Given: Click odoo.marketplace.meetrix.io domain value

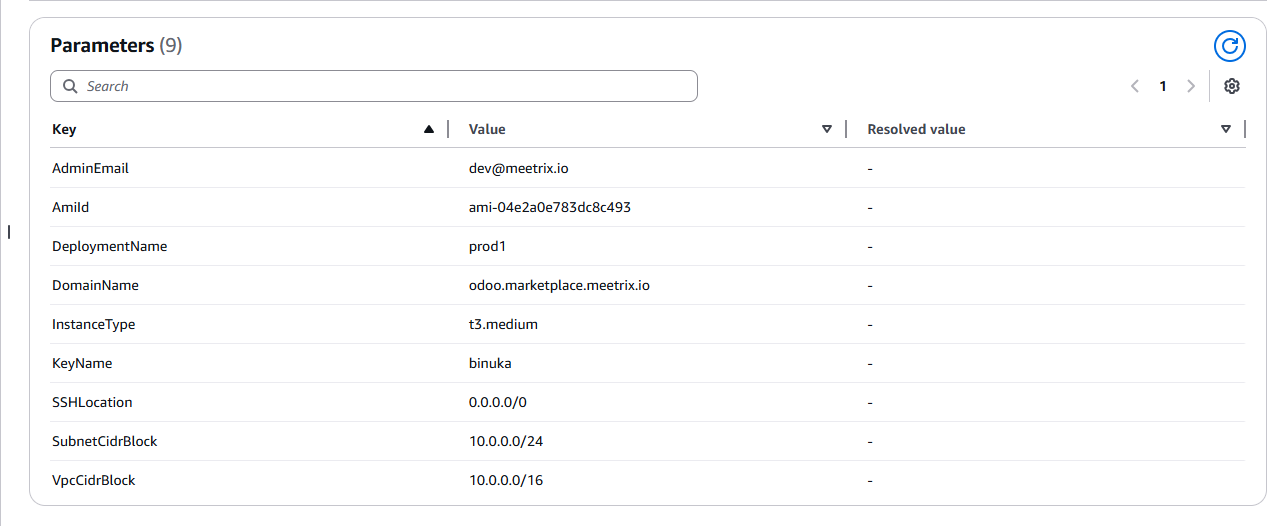Looking at the screenshot, I should pyautogui.click(x=559, y=285).
